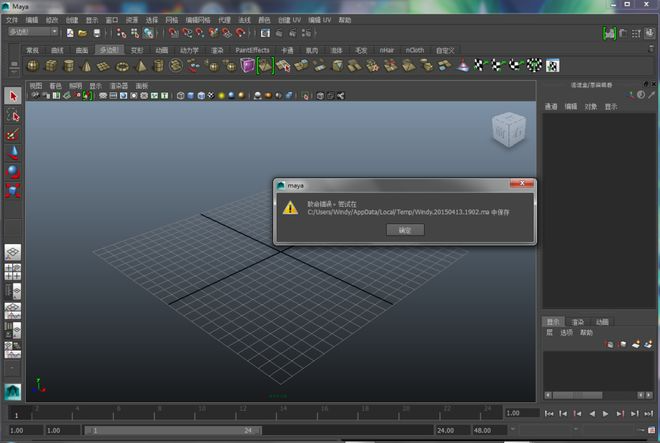Create a polygon cone from shelf
Viewport: 660px width, 443px height.
[x=86, y=66]
